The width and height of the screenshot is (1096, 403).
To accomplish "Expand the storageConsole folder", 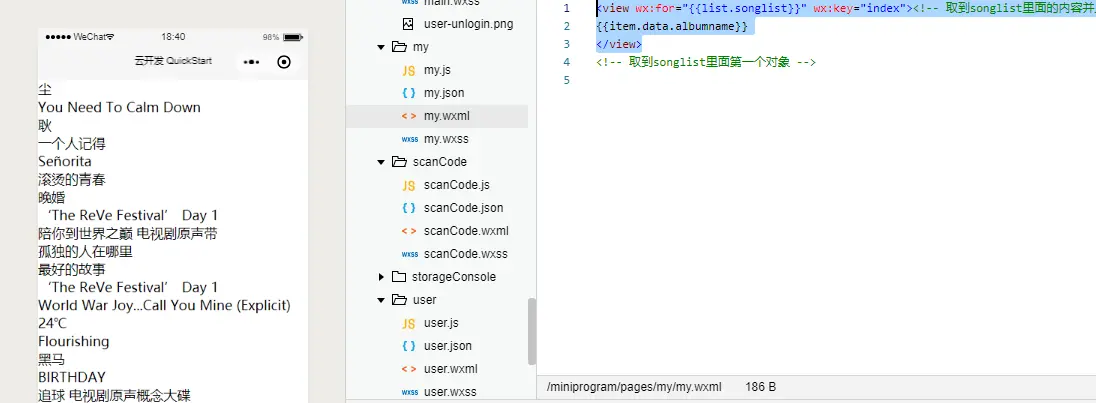I will click(381, 277).
